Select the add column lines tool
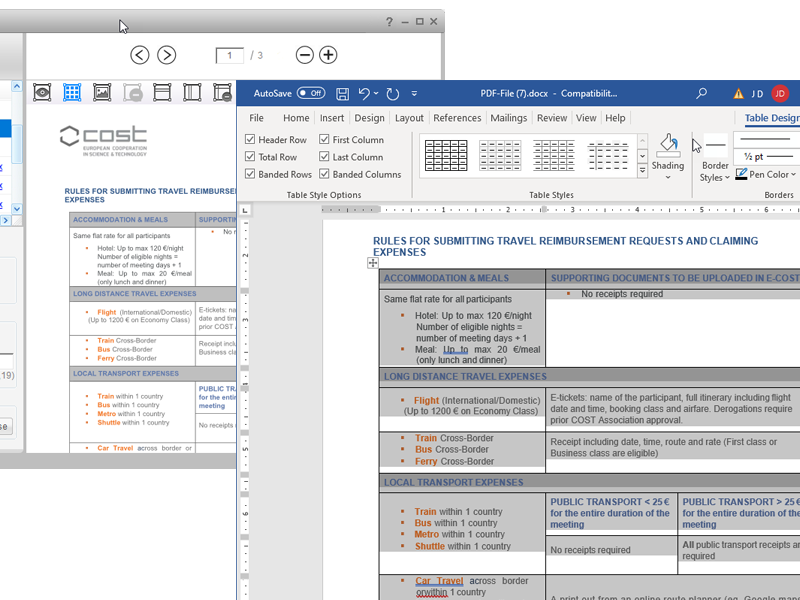The height and width of the screenshot is (600, 800). [x=192, y=92]
